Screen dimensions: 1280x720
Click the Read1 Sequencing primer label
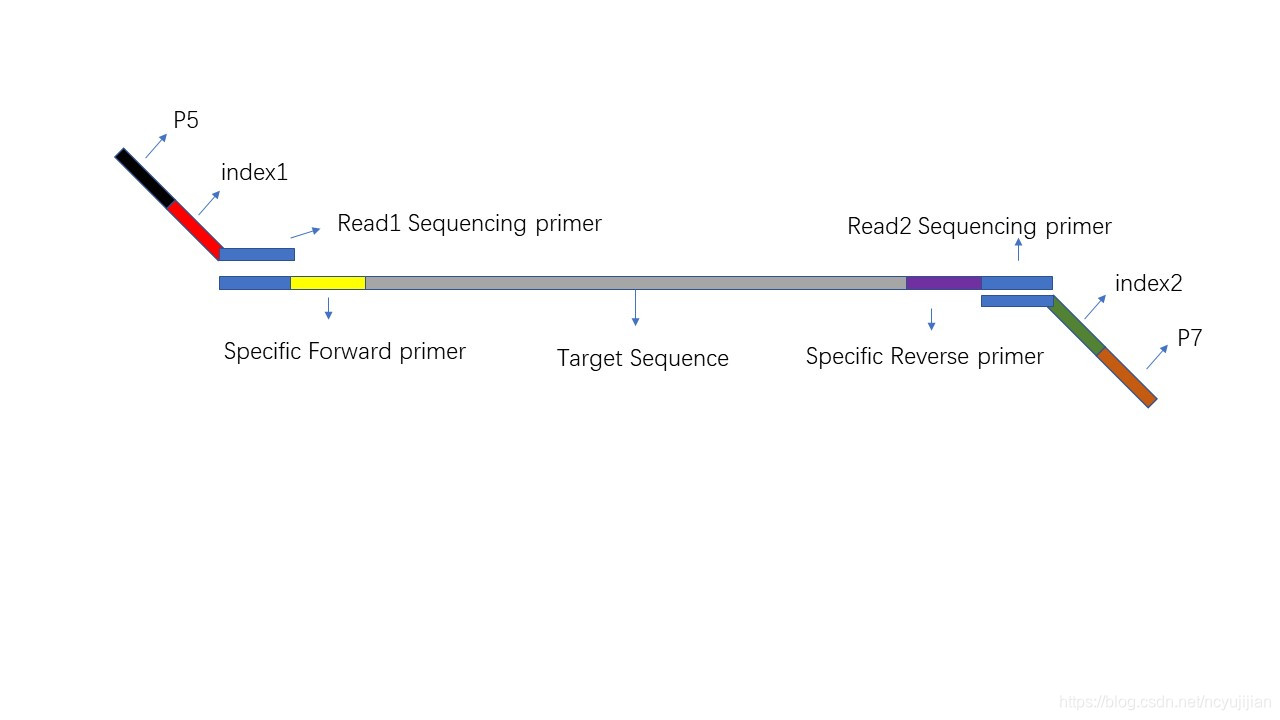pos(469,223)
